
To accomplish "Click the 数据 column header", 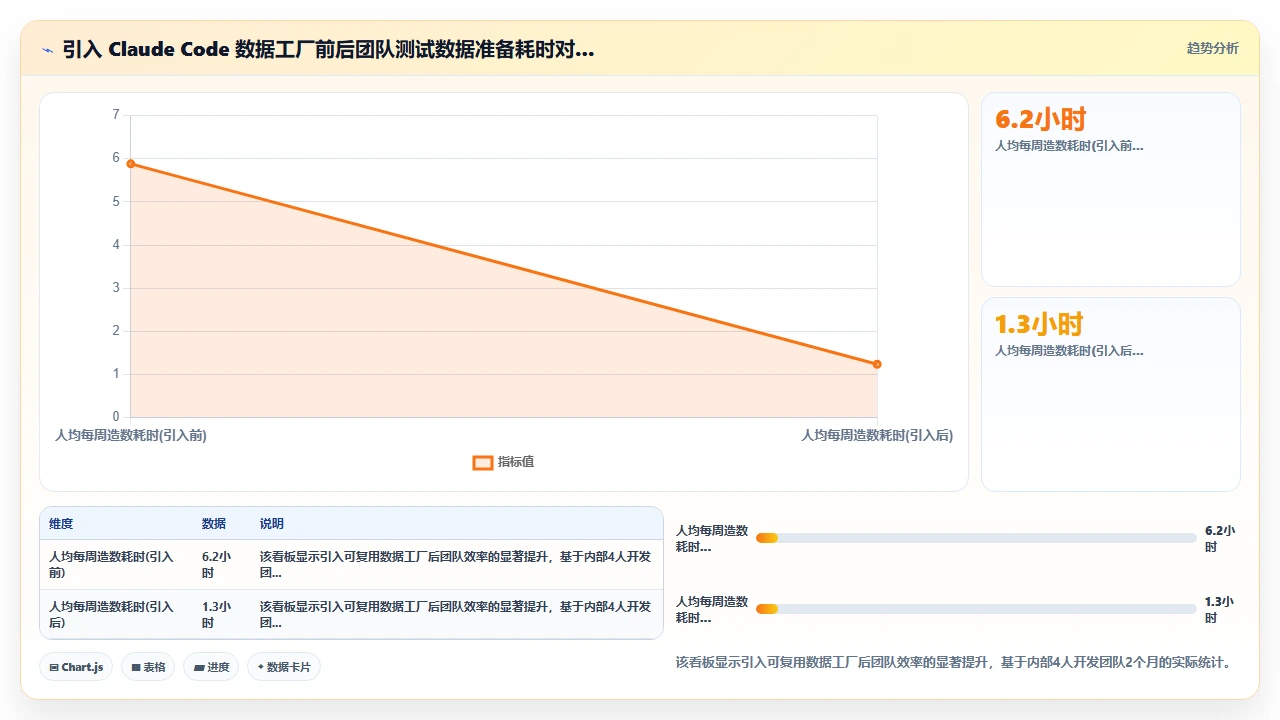I will coord(214,523).
